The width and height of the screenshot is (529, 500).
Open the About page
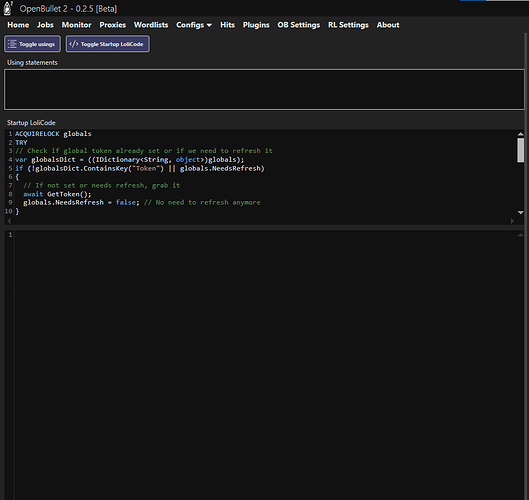point(388,25)
